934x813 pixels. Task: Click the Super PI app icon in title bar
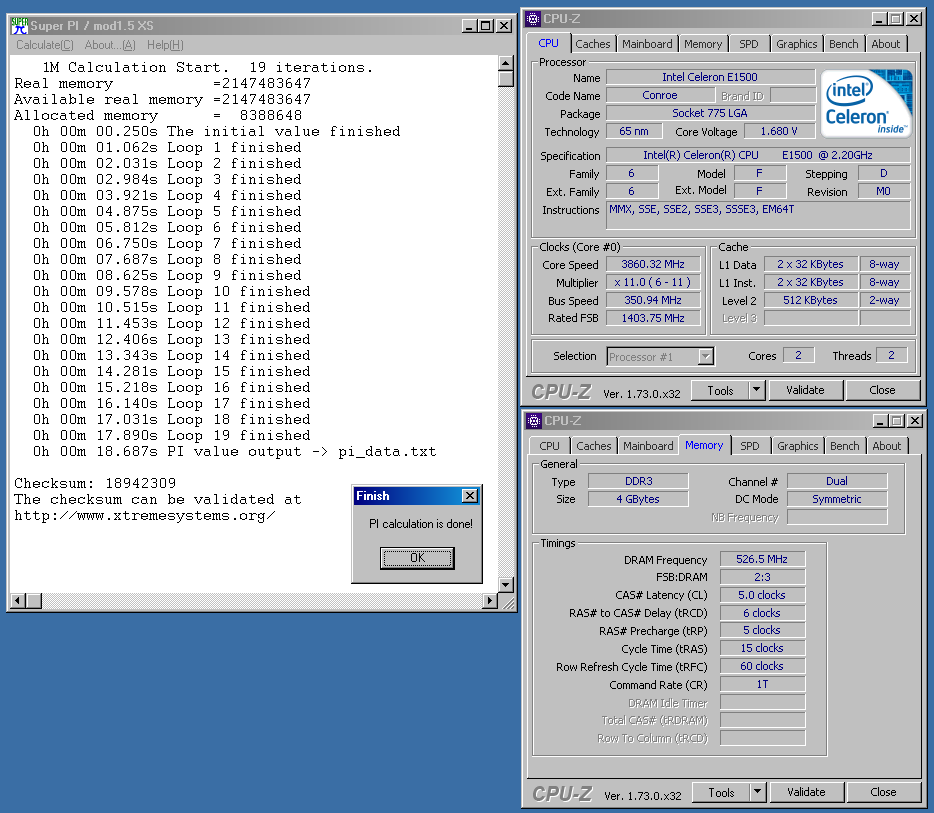point(20,26)
